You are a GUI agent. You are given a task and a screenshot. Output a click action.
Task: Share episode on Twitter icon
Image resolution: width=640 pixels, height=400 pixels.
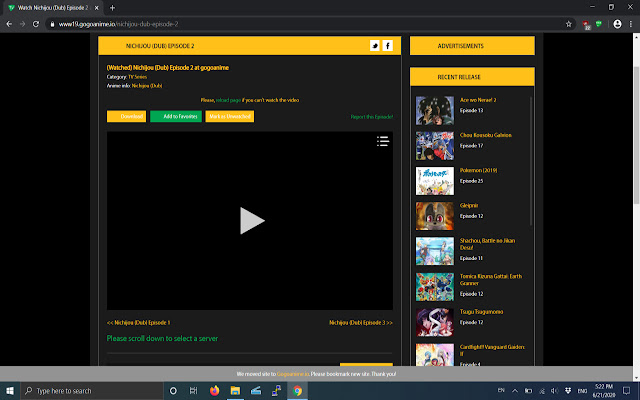[x=375, y=46]
